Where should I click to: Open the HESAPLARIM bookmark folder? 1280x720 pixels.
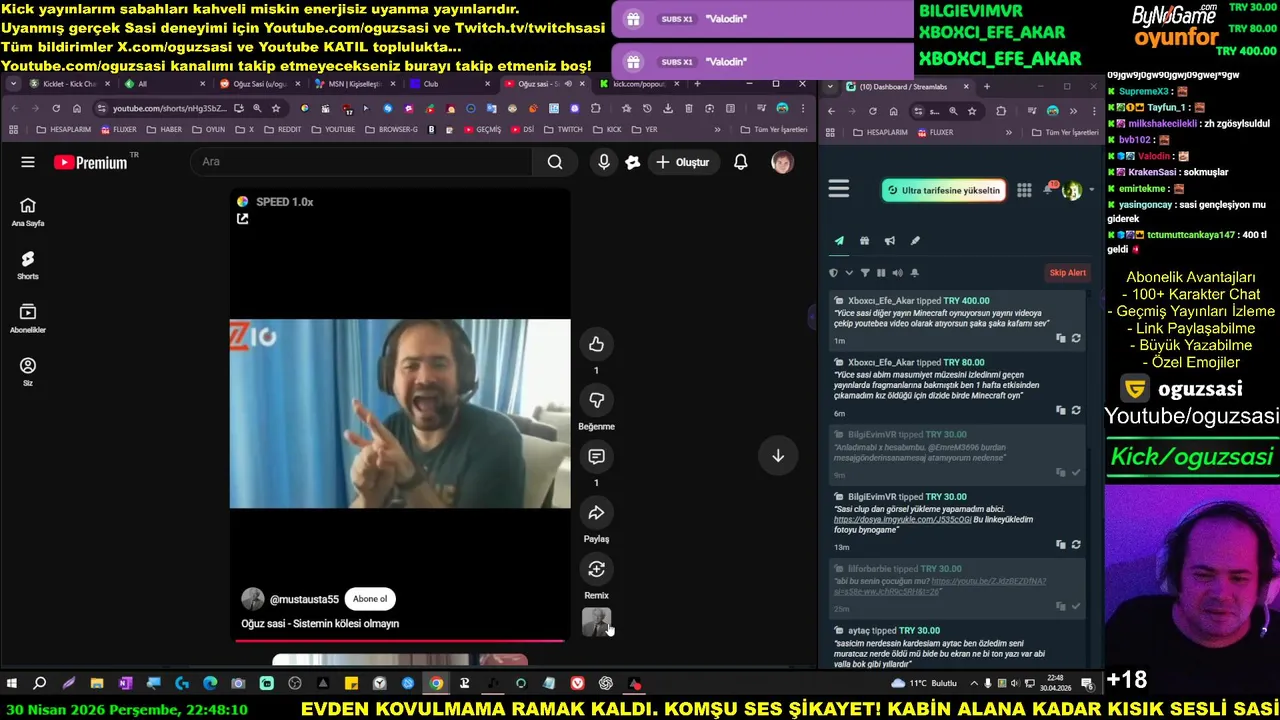(62, 130)
